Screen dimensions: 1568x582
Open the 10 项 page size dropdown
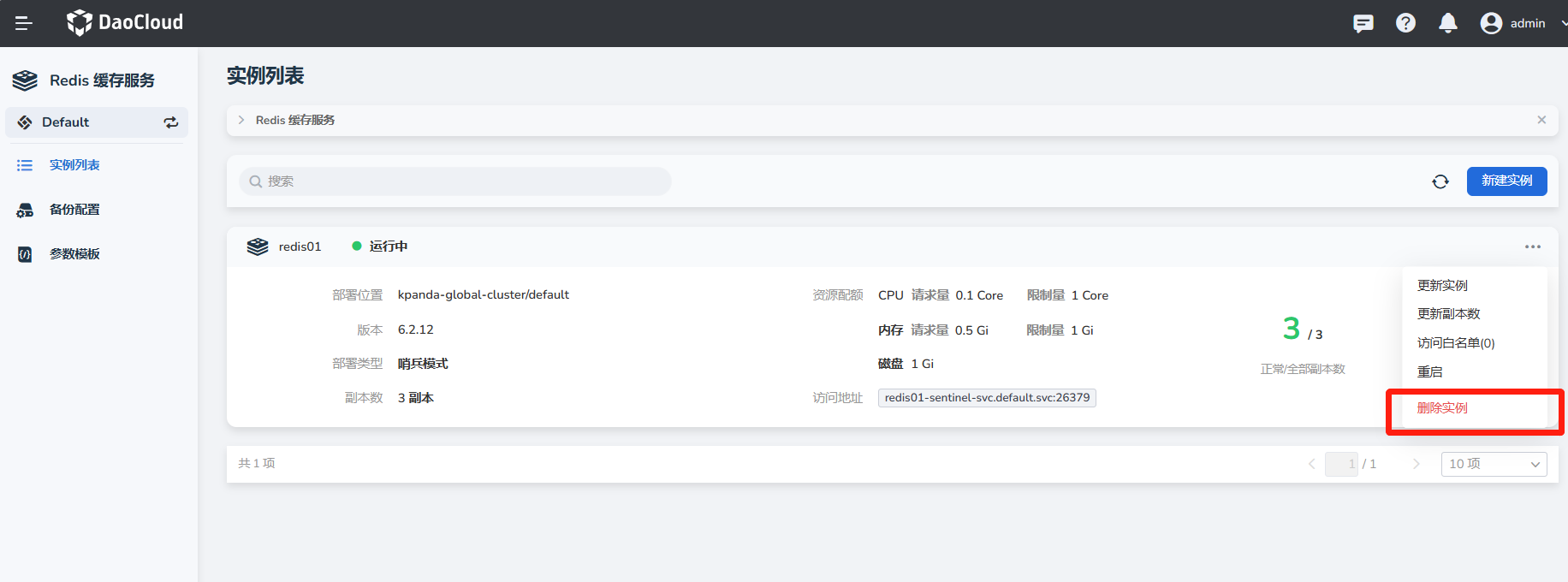point(1494,464)
